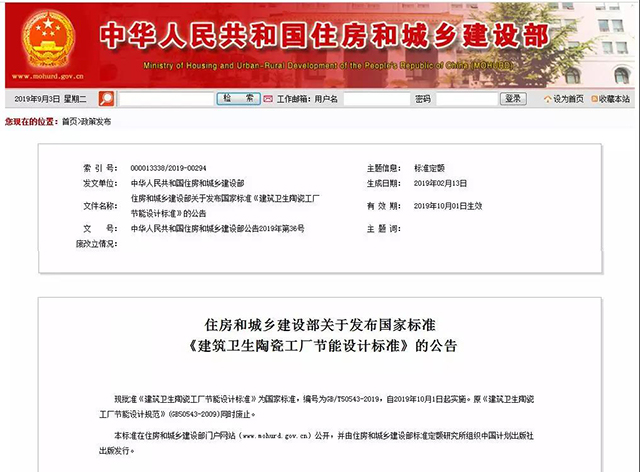This screenshot has width=640, height=472.
Task: Click issuing unit 中华人民共和国住房和城乡建设部 value
Action: coord(187,183)
